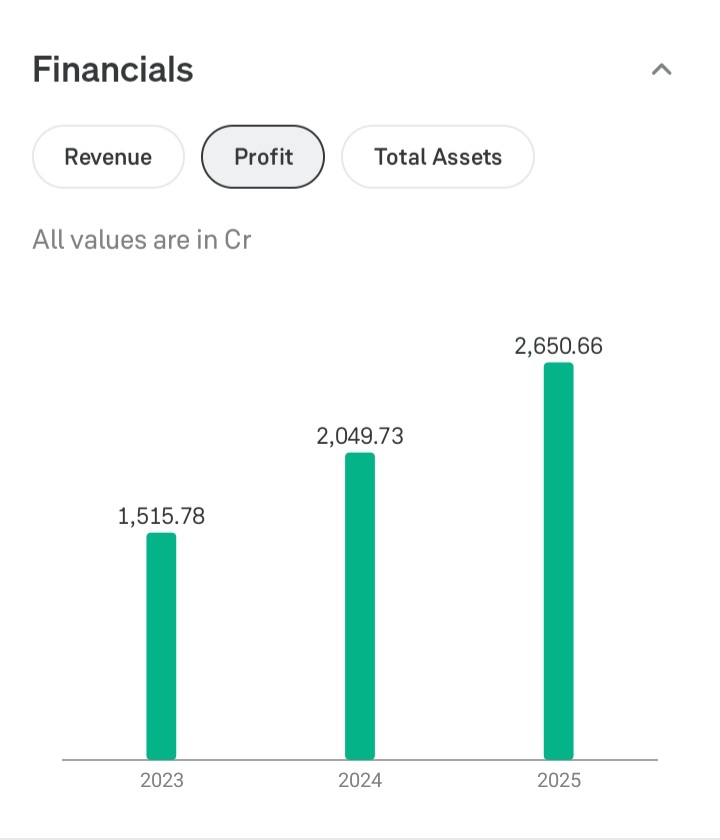Click the word 'Cr' in the units note
720x840 pixels.
point(238,240)
